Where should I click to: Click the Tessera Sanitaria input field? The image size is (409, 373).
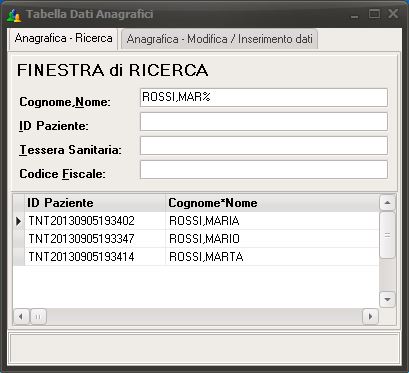[x=264, y=146]
